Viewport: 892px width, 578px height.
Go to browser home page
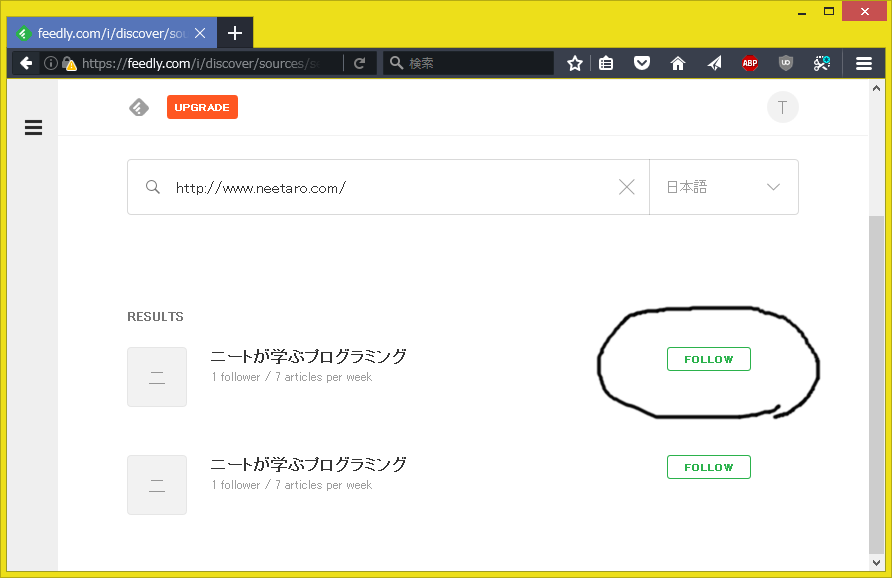tap(678, 63)
